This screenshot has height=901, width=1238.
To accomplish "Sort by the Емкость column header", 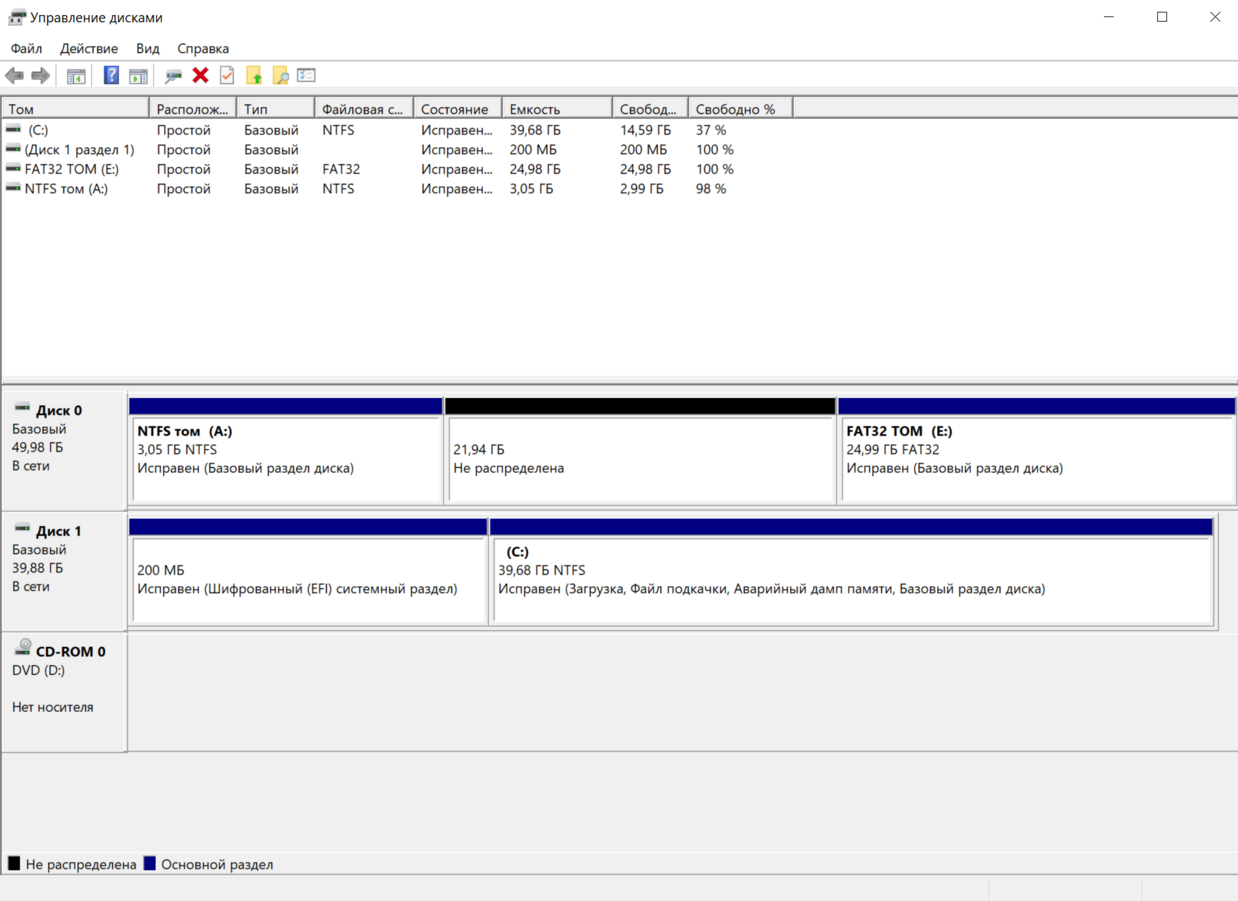I will coord(555,109).
